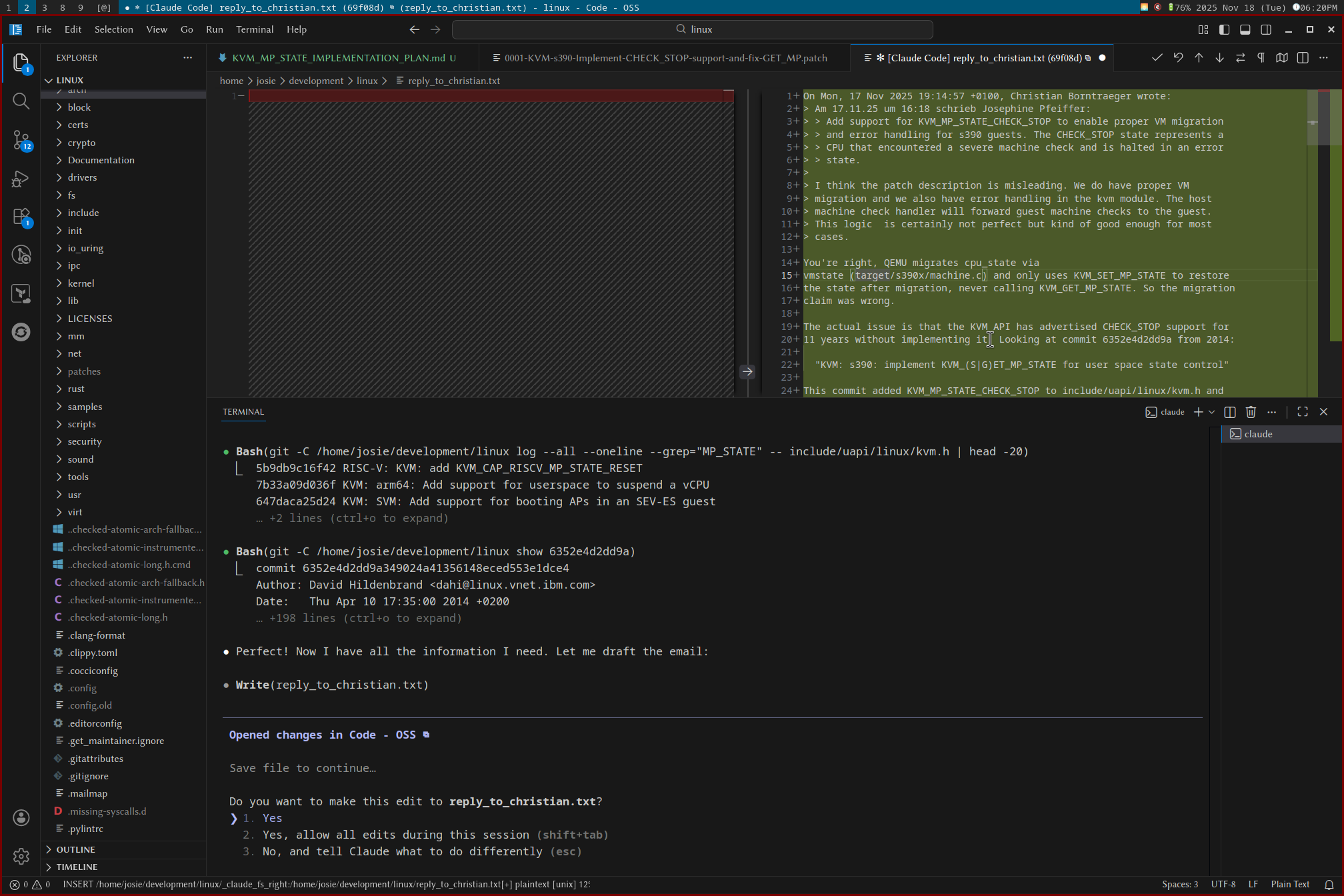Open the Terminal menu

[x=254, y=29]
